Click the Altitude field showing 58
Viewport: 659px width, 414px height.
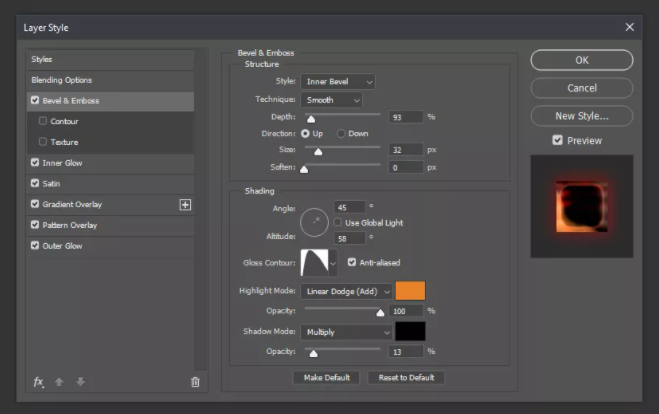click(349, 238)
